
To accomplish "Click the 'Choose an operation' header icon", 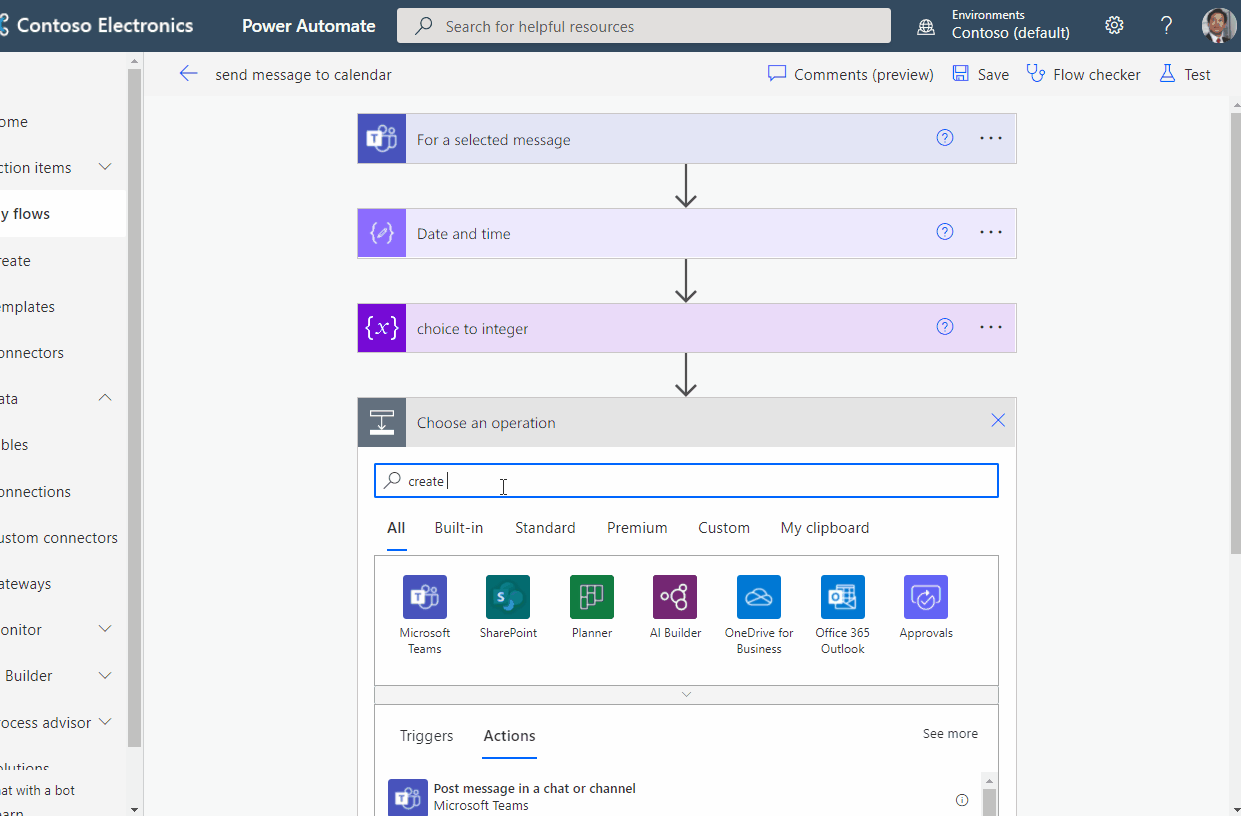I will (x=382, y=422).
